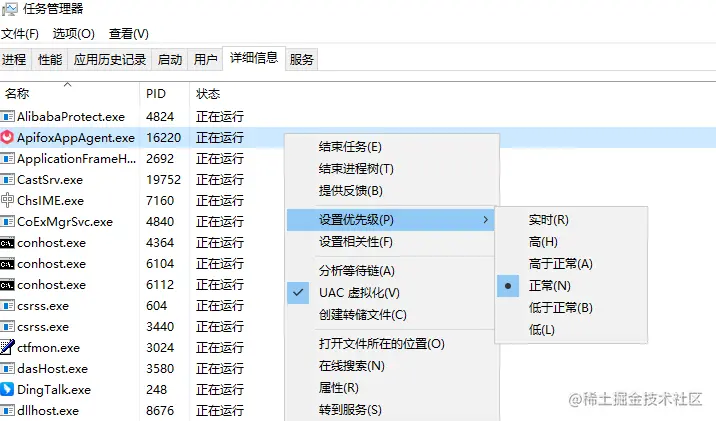Select the ApifoxAppAgent.exe process name
The image size is (716, 421).
click(x=76, y=138)
